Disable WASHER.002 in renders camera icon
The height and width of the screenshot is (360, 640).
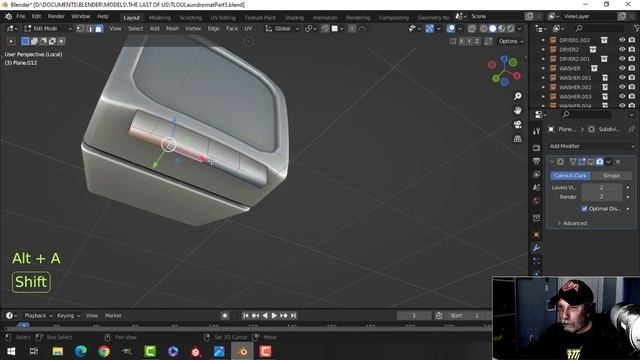click(x=632, y=87)
